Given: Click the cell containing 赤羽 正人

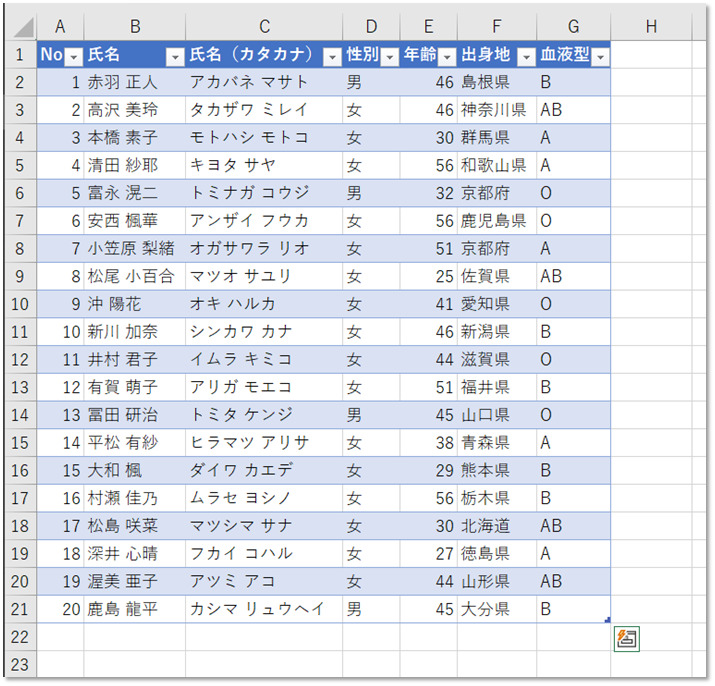Looking at the screenshot, I should [135, 83].
